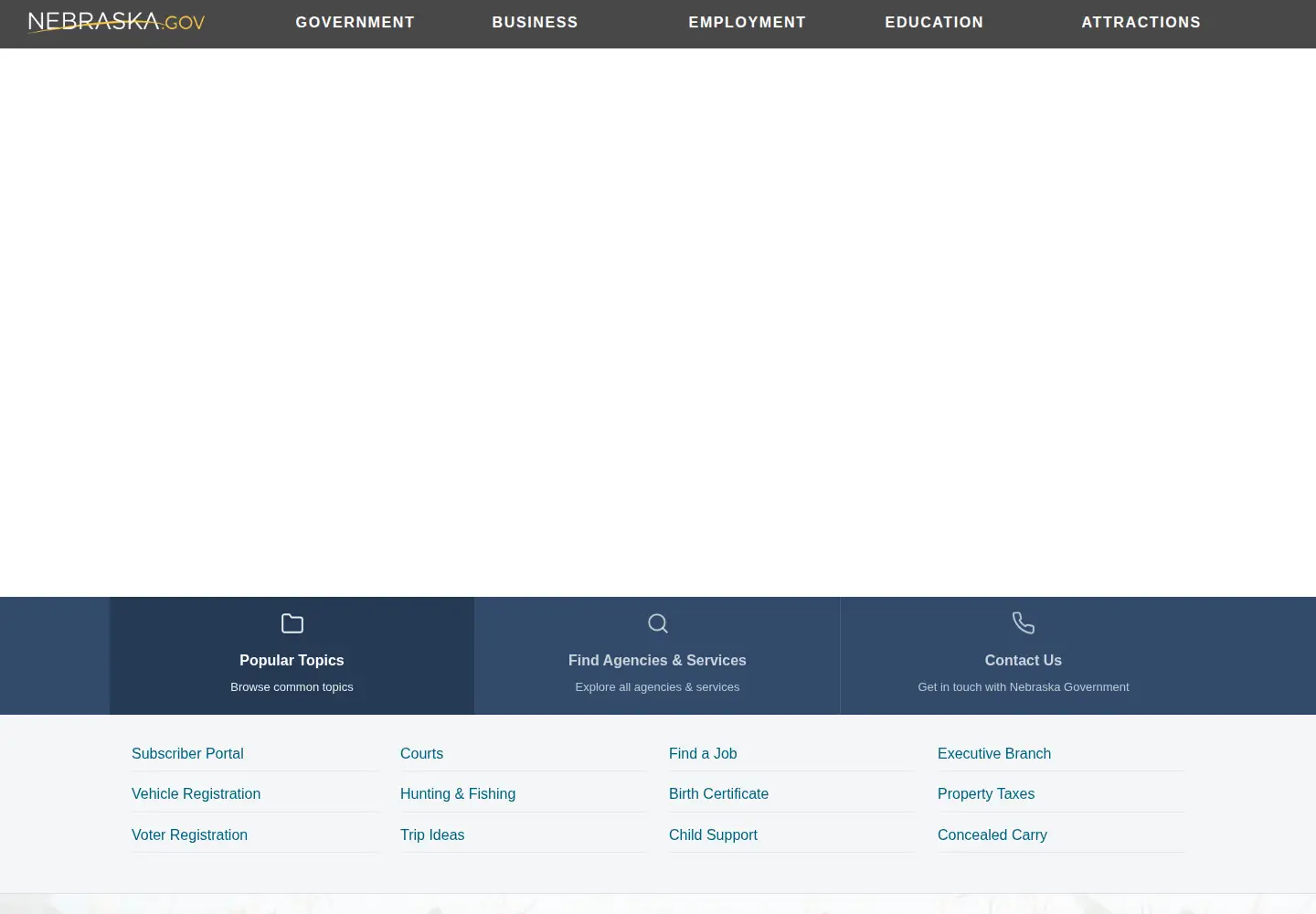Click the Contact Us phone icon
This screenshot has width=1316, height=914.
tap(1024, 623)
